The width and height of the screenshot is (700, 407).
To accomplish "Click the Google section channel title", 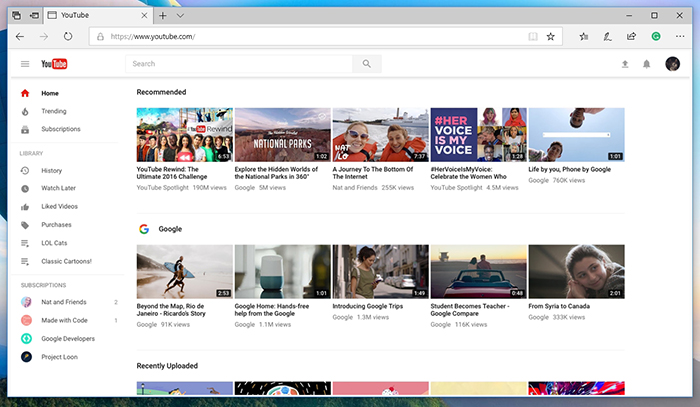I will pyautogui.click(x=170, y=229).
